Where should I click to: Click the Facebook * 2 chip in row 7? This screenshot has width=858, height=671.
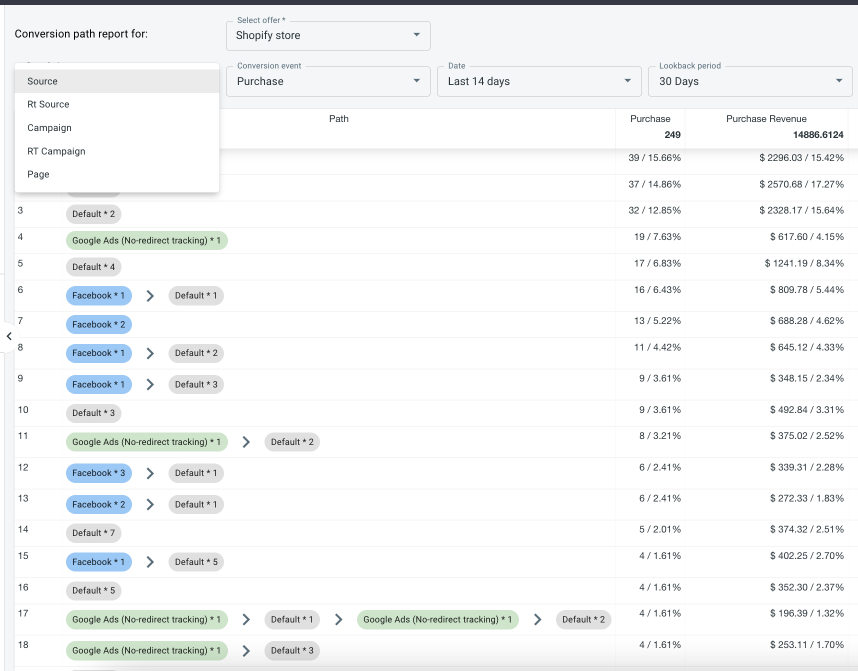coord(98,325)
